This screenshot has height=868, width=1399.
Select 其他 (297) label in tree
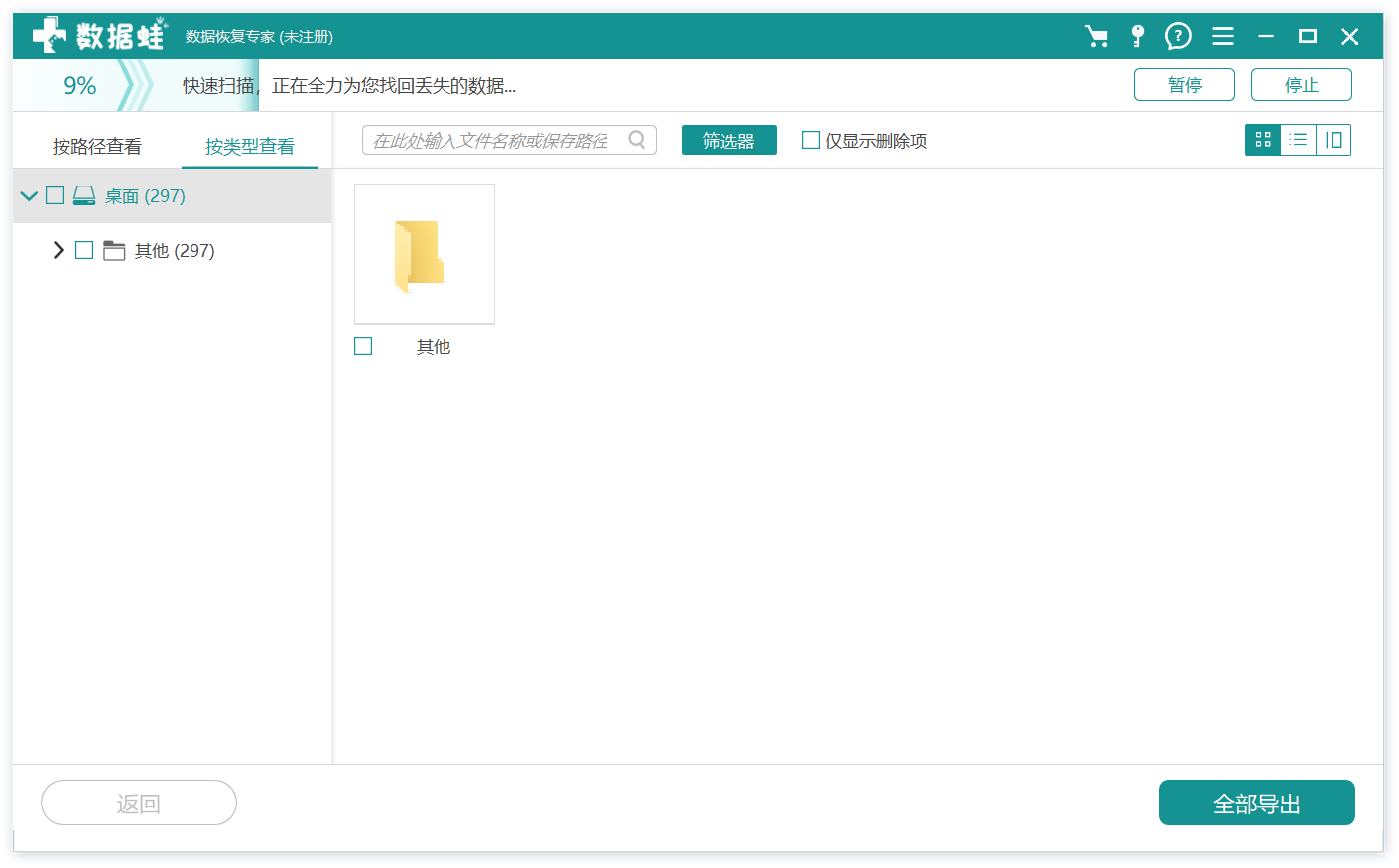[175, 251]
